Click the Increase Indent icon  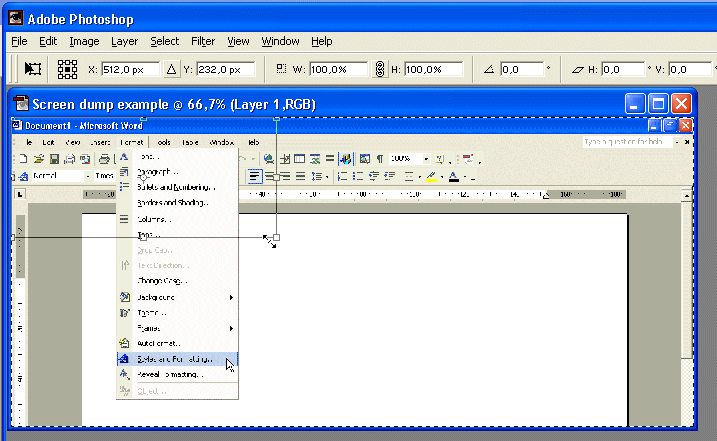pos(389,176)
